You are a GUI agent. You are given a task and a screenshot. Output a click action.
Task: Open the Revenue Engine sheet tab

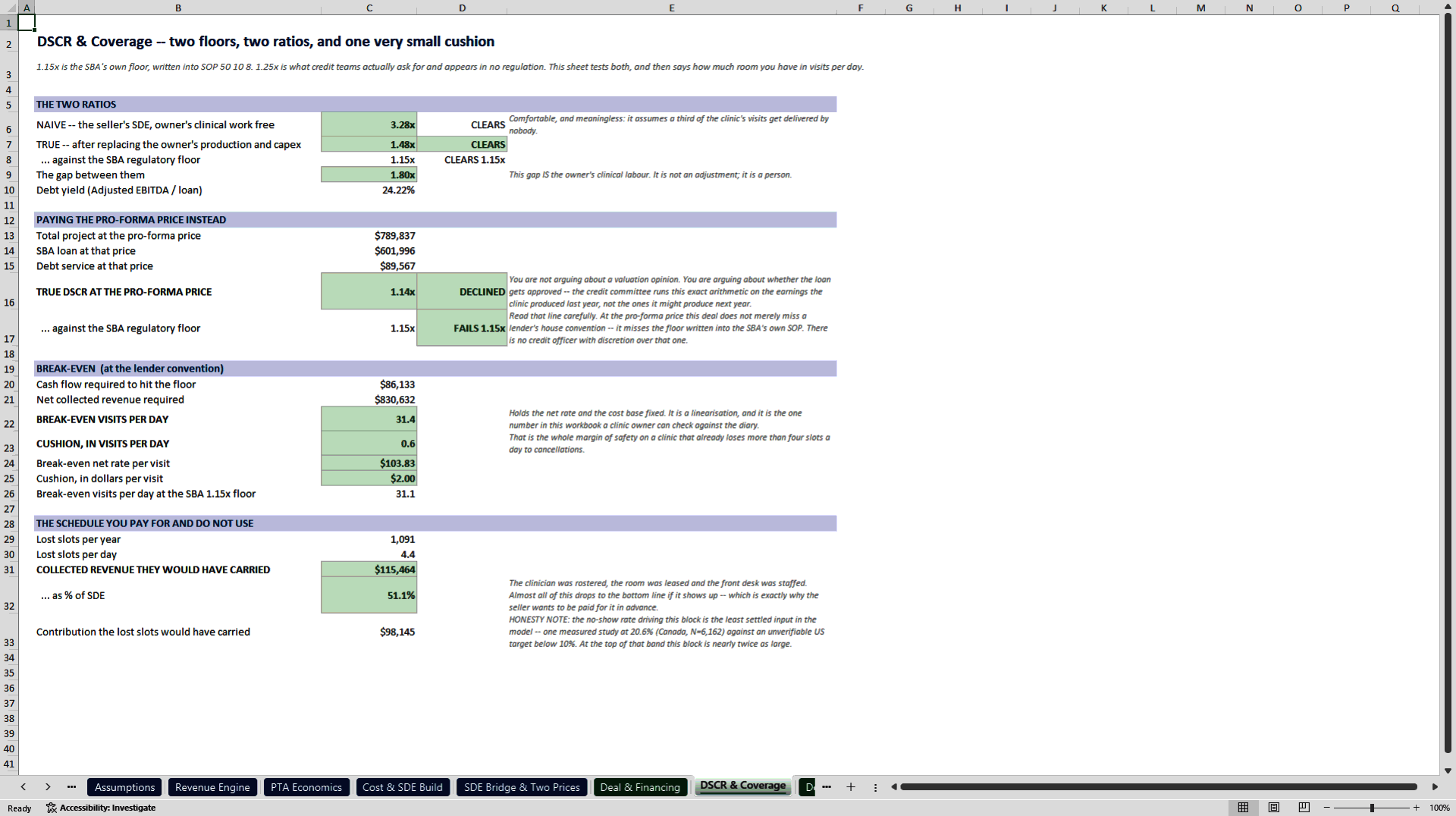click(x=212, y=787)
